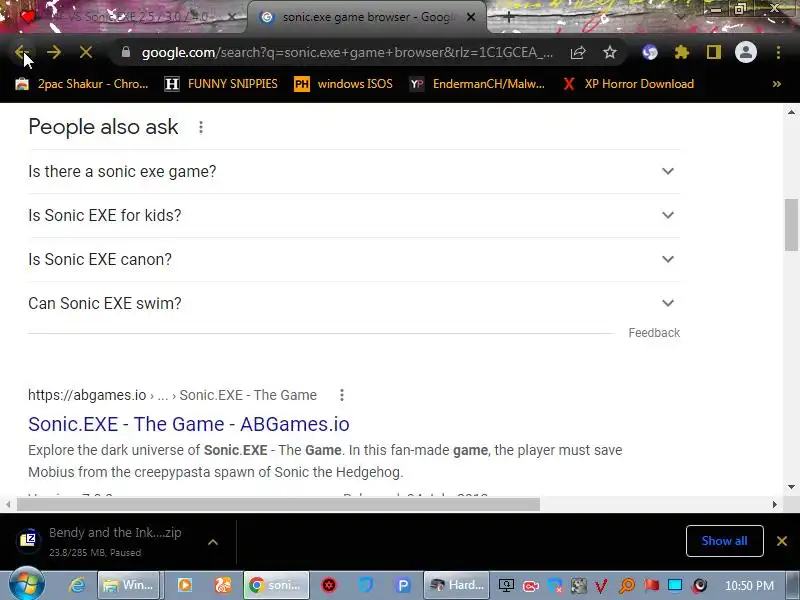Click the page scroll-up arrow

pyautogui.click(x=791, y=112)
